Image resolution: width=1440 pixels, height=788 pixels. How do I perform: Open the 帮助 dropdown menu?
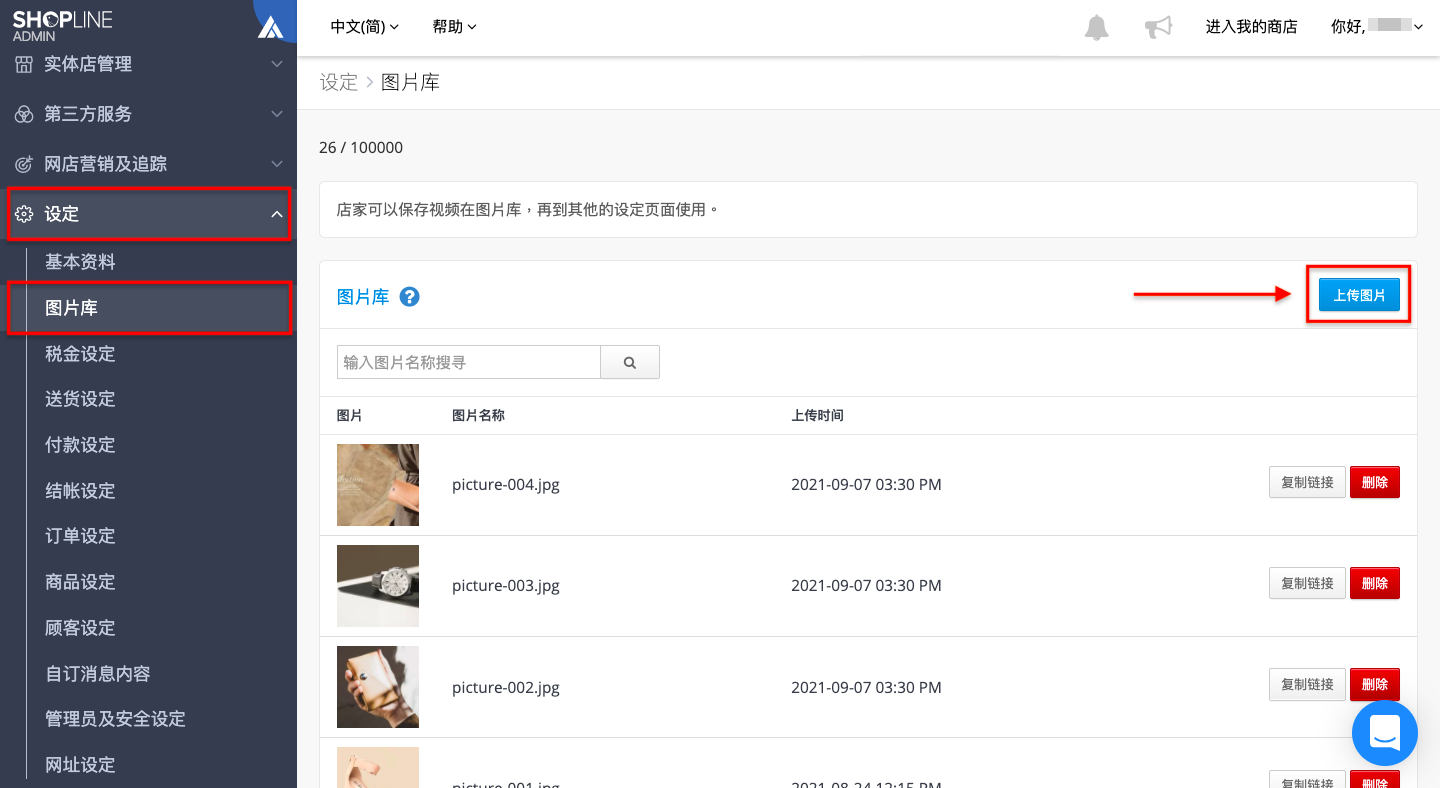click(x=455, y=27)
